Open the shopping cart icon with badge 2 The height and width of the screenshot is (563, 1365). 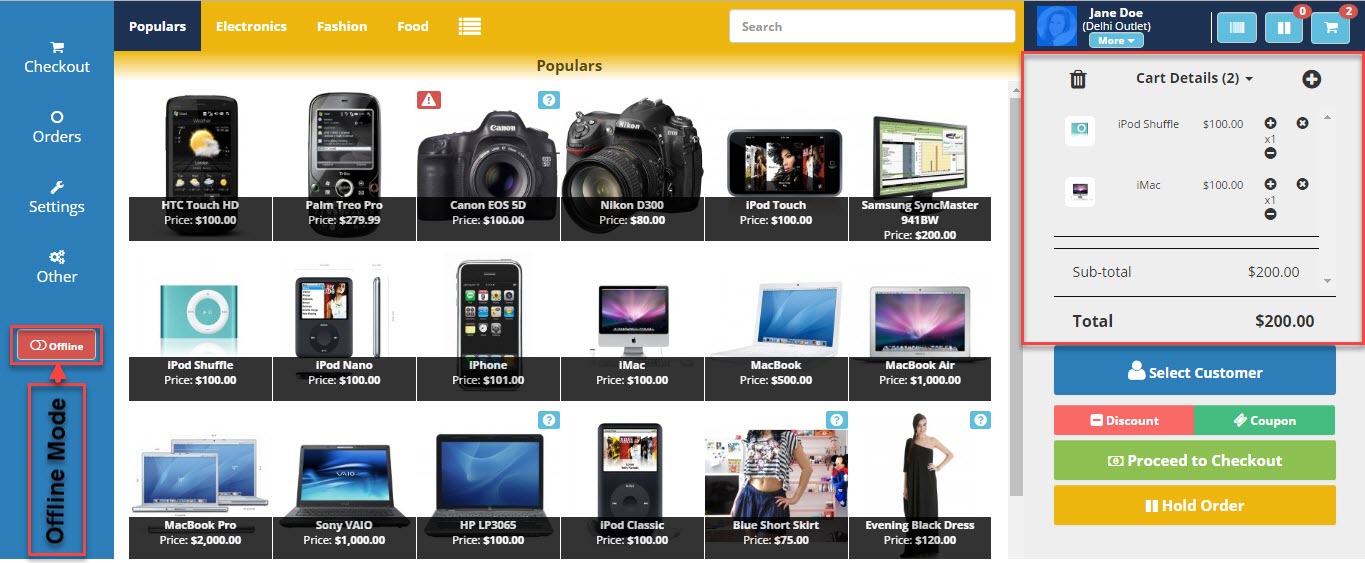point(1331,27)
